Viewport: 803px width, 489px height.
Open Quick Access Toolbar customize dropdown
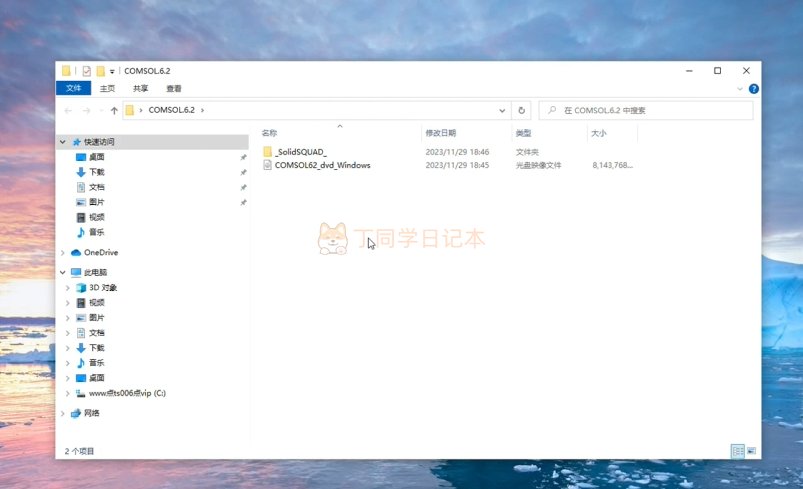point(112,71)
